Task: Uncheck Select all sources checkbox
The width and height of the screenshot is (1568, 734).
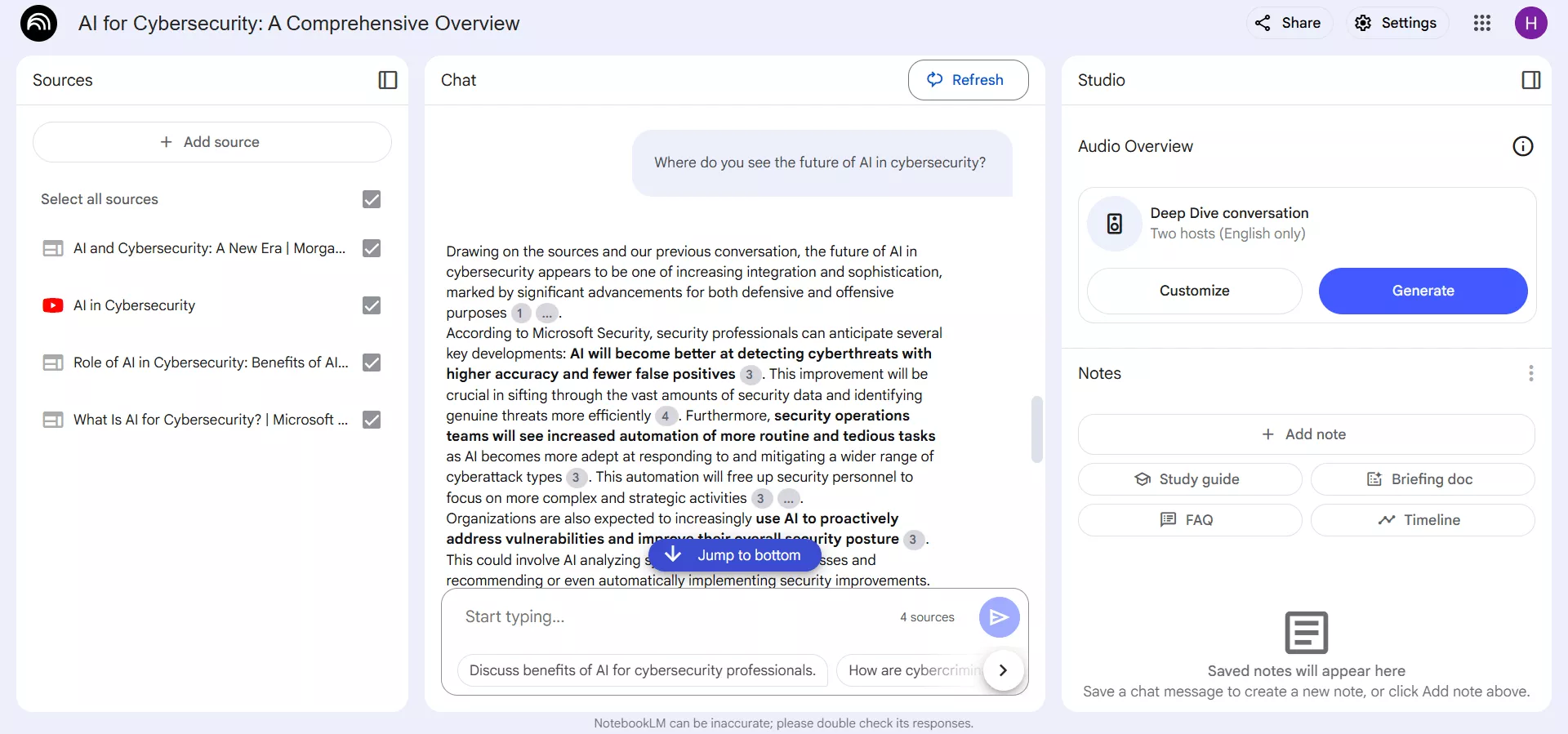Action: 372,199
